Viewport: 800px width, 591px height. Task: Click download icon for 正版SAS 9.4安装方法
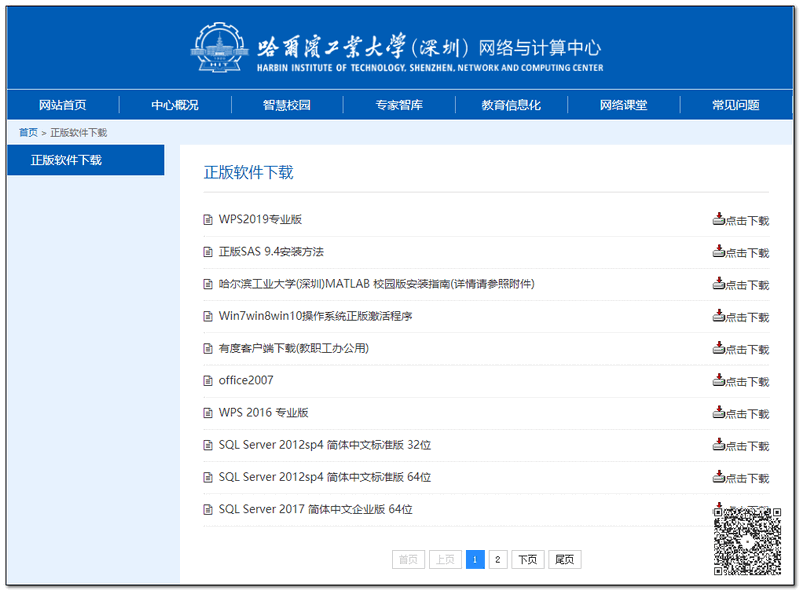pos(718,251)
